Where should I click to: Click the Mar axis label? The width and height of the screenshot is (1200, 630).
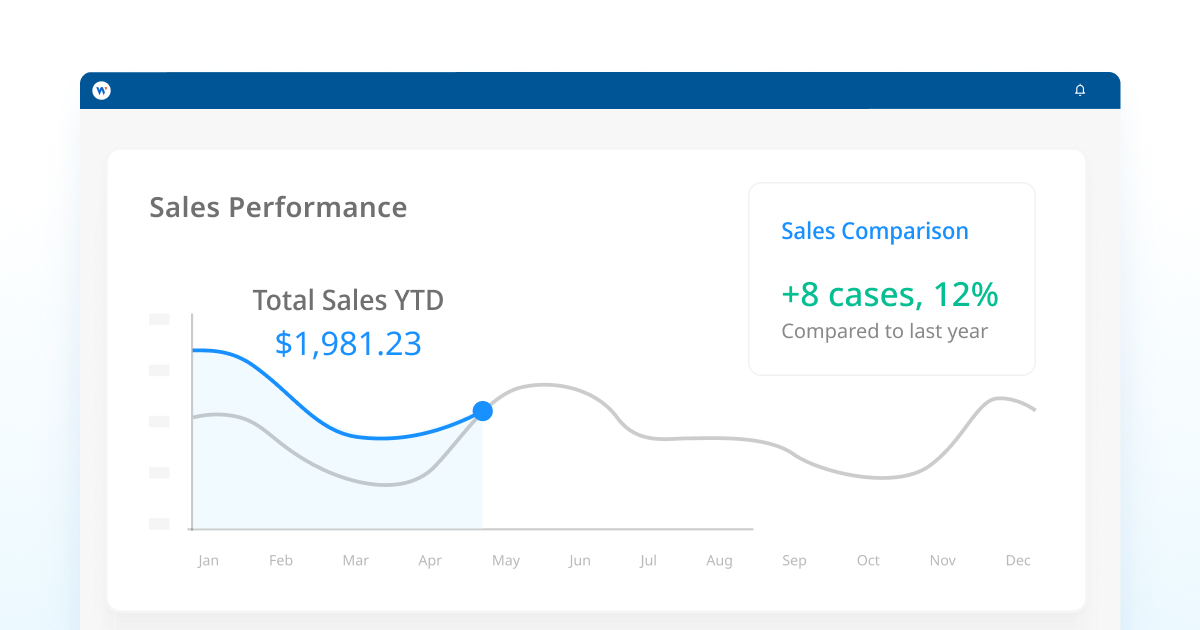click(356, 561)
